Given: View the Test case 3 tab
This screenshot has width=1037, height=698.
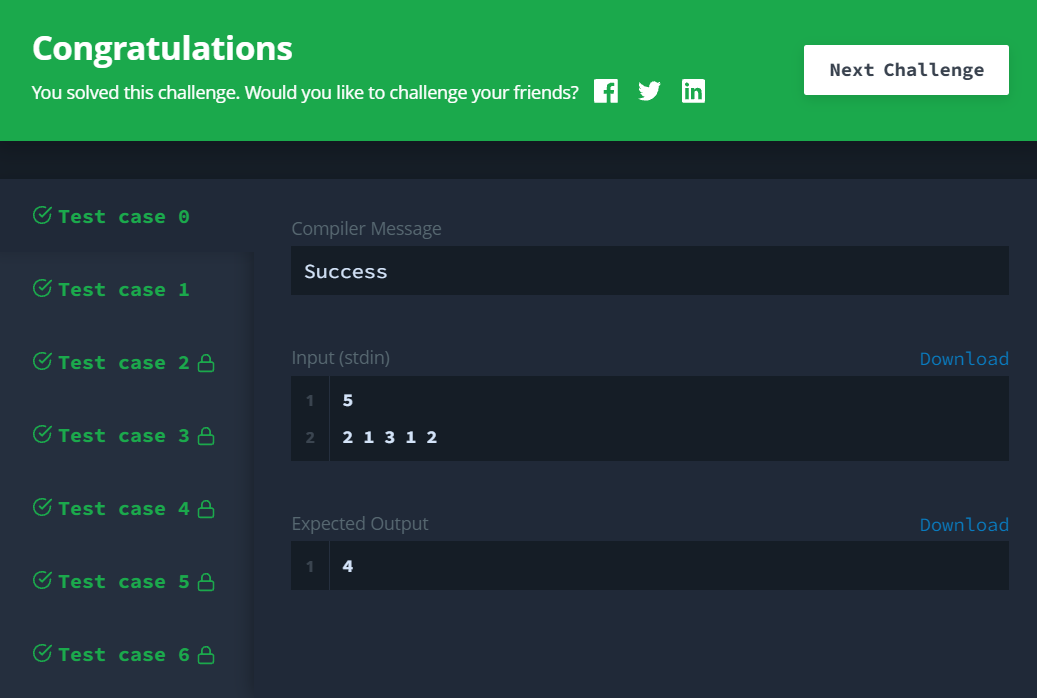Looking at the screenshot, I should pyautogui.click(x=126, y=435).
